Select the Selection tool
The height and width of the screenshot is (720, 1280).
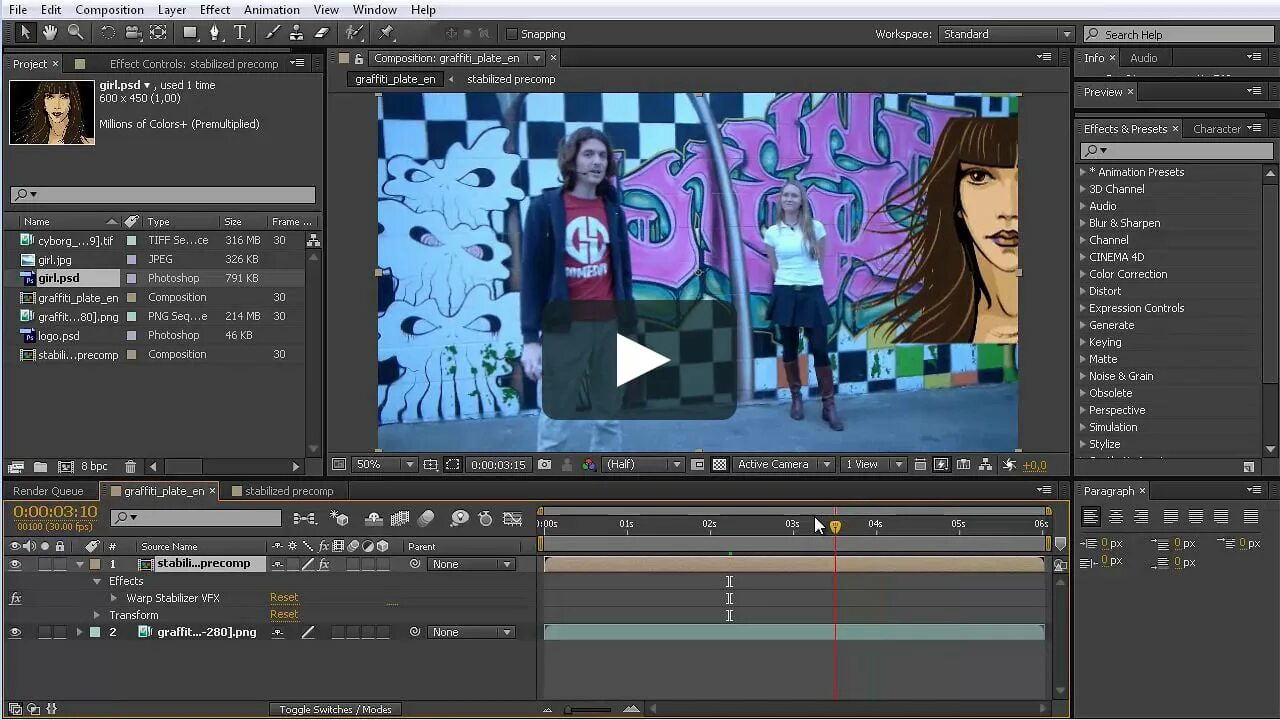click(26, 33)
